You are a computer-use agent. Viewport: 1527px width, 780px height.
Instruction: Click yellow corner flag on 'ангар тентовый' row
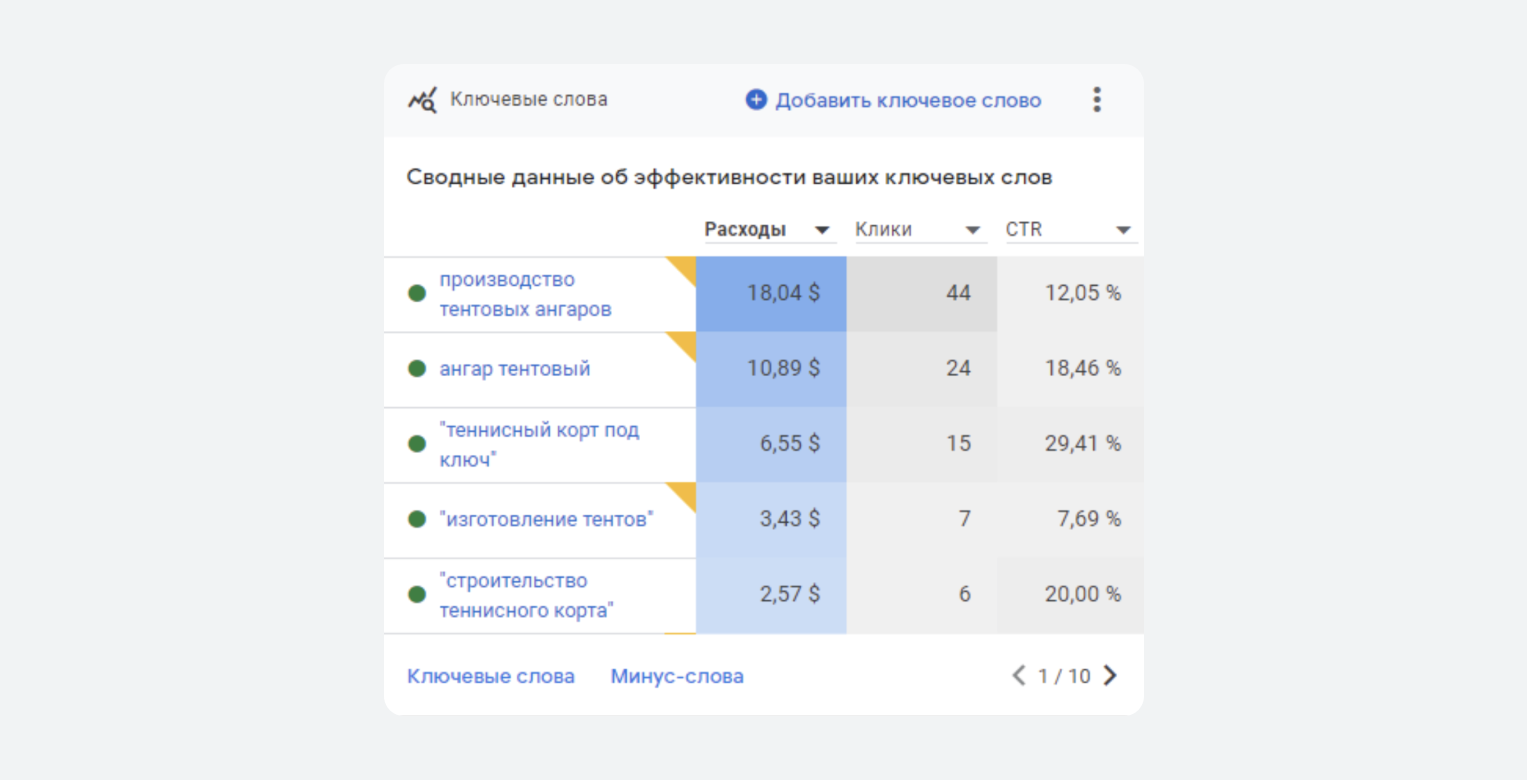click(685, 342)
